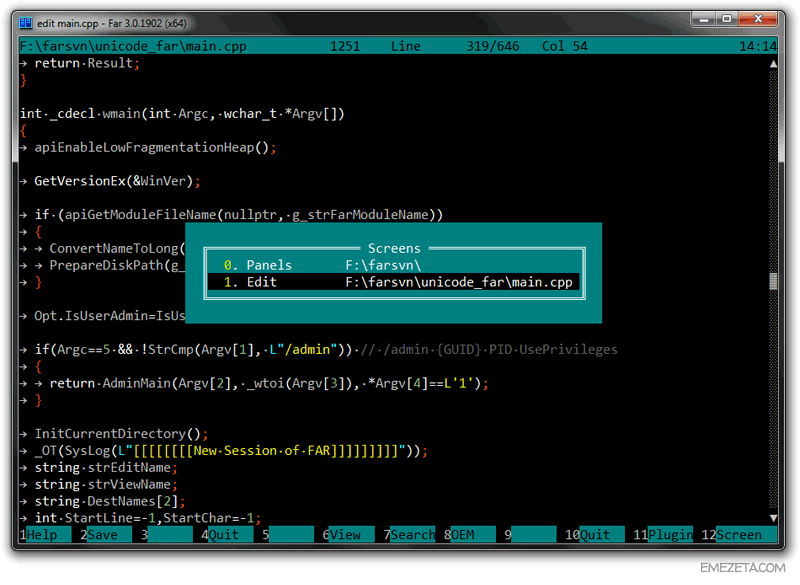Minimize the Far window
The height and width of the screenshot is (585, 800).
(704, 19)
